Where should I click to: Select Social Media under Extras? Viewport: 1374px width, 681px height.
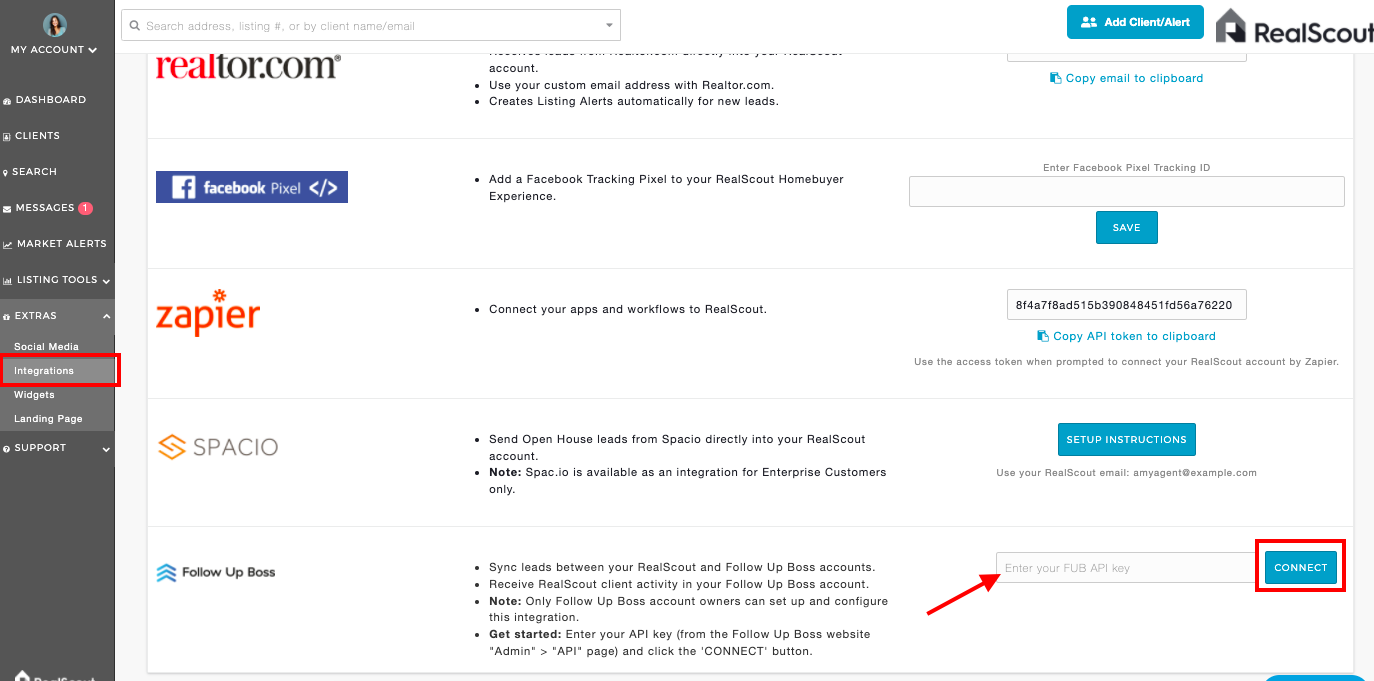click(46, 347)
